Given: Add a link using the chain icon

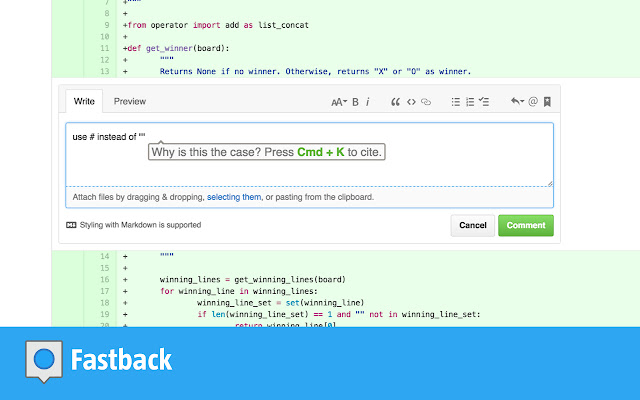Looking at the screenshot, I should [x=426, y=102].
